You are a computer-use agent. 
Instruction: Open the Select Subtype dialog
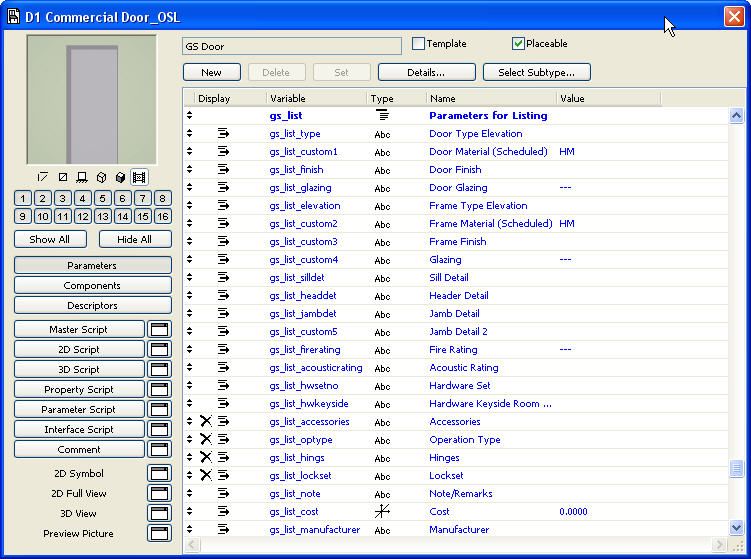pos(536,72)
